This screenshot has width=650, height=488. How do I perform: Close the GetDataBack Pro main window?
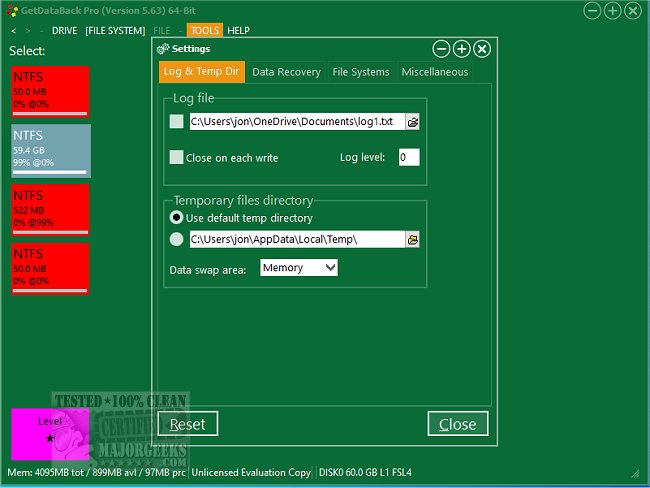coord(633,11)
